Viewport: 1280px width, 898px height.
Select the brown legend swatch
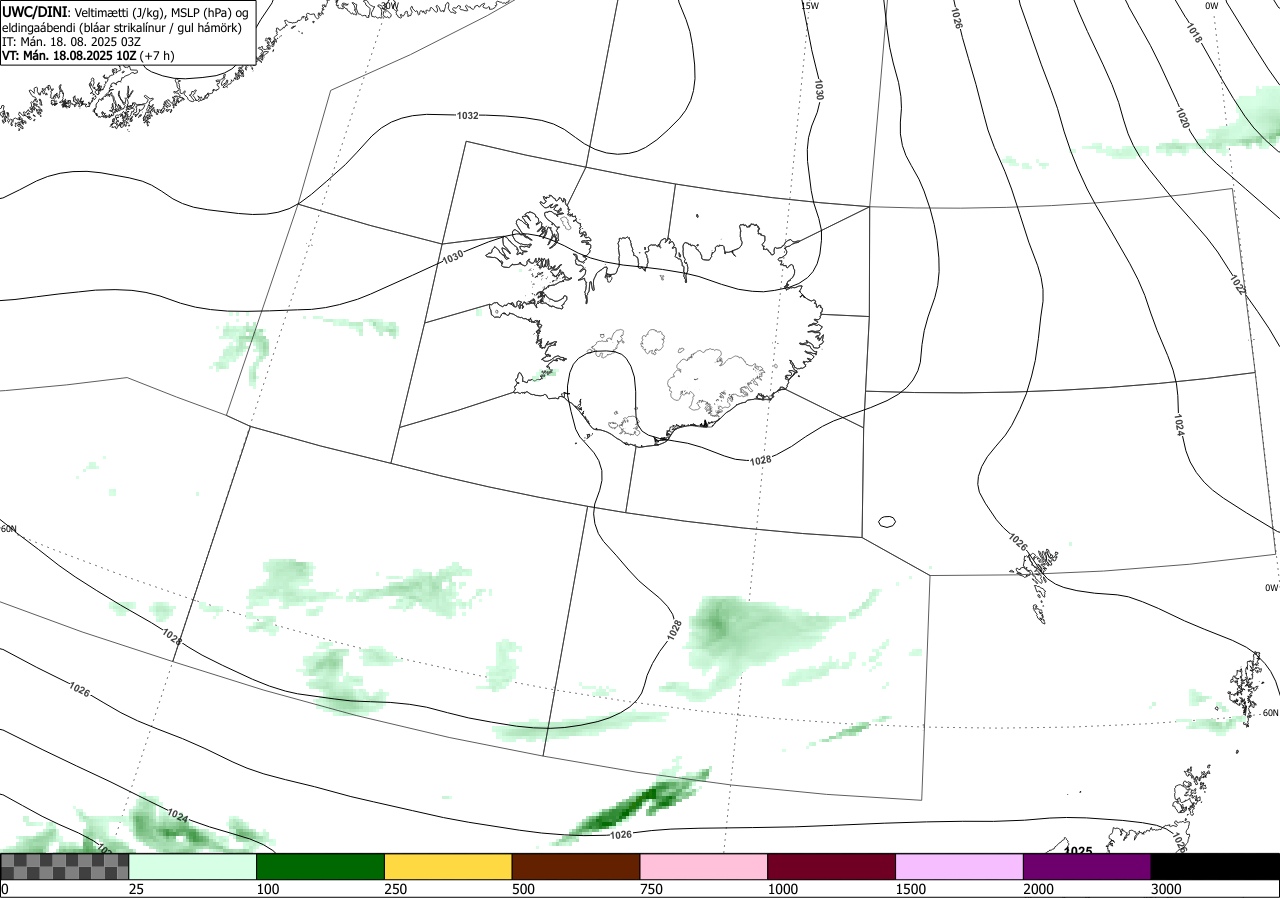576,866
